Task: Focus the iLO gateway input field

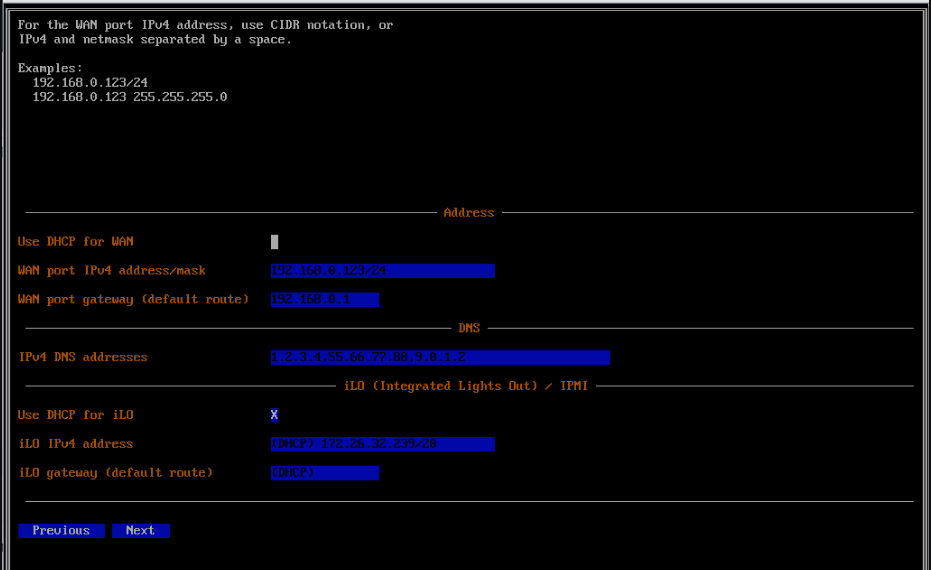Action: click(324, 473)
